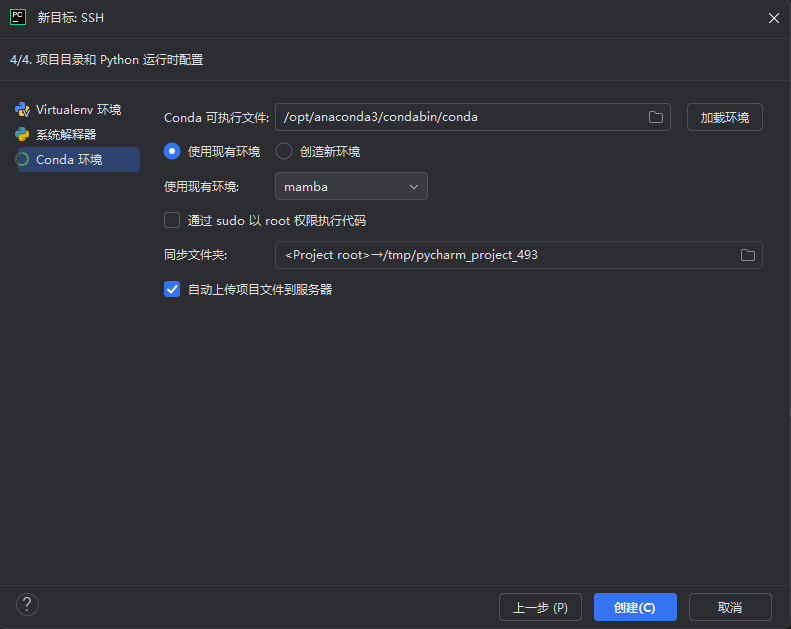Click the 创建(C) button
The image size is (791, 629).
(x=635, y=607)
